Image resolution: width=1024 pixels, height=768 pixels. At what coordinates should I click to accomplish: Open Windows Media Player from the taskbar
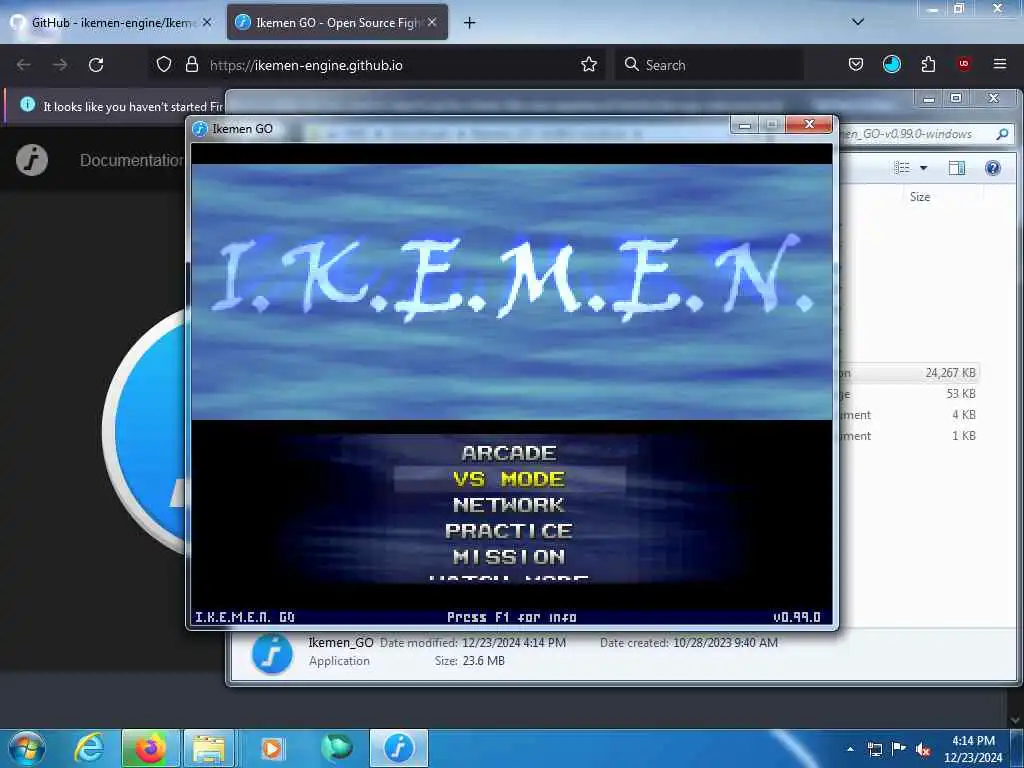(x=272, y=748)
